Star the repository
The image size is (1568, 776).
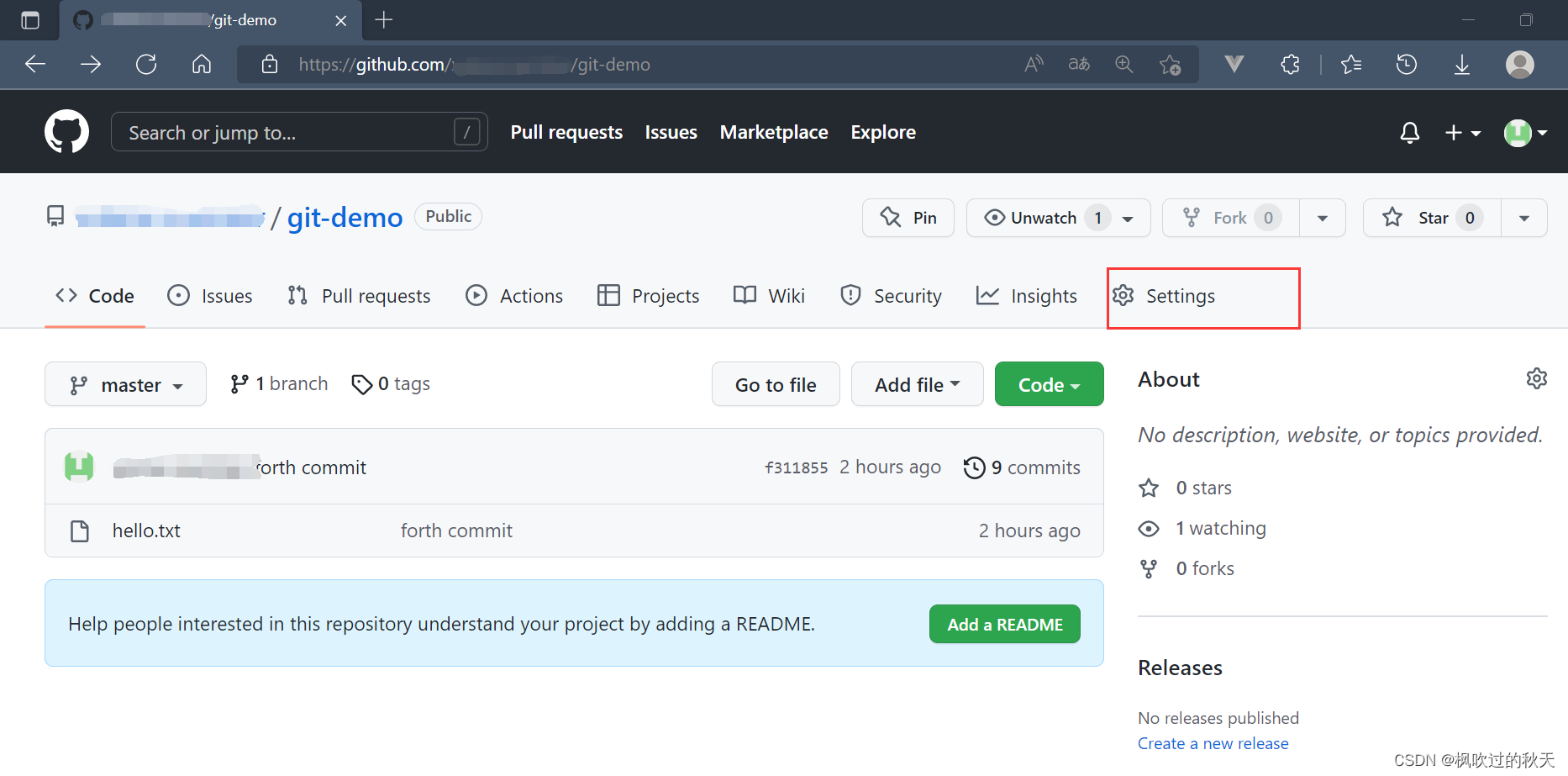[x=1432, y=218]
